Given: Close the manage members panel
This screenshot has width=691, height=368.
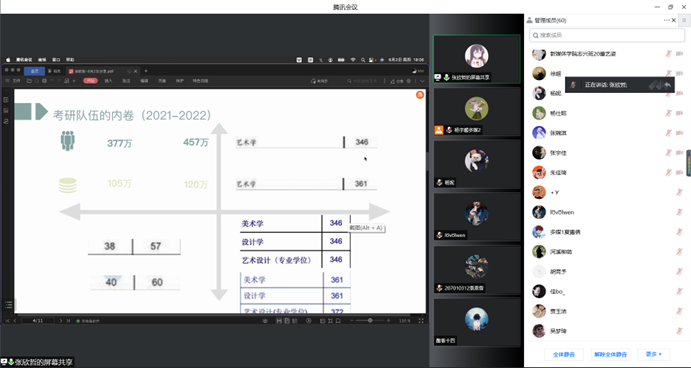Looking at the screenshot, I should tap(674, 20).
